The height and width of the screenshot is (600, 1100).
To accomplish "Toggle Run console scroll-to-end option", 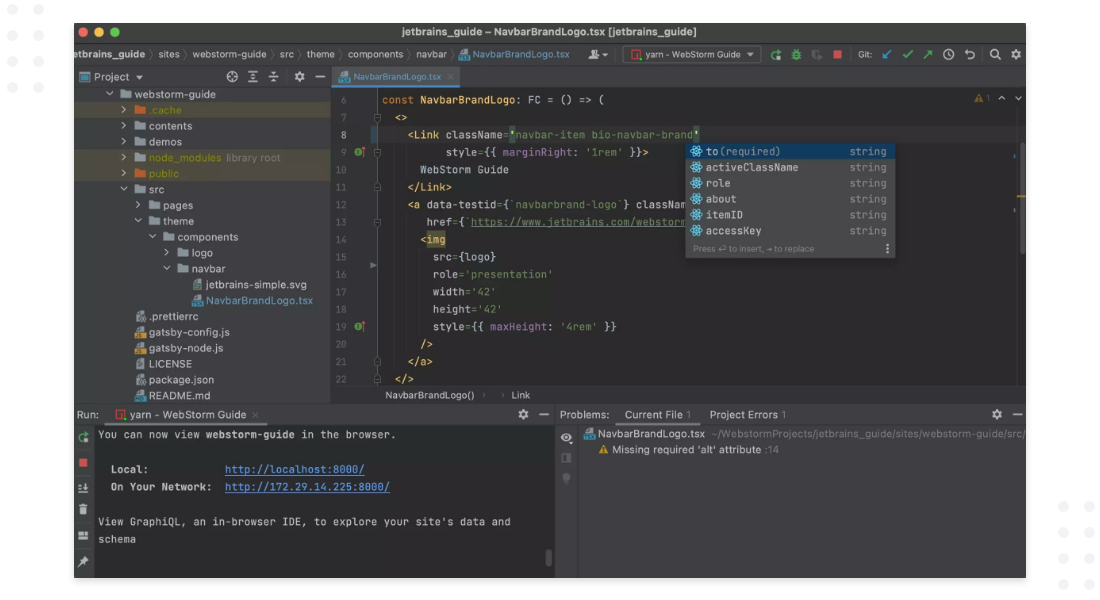I will point(83,488).
